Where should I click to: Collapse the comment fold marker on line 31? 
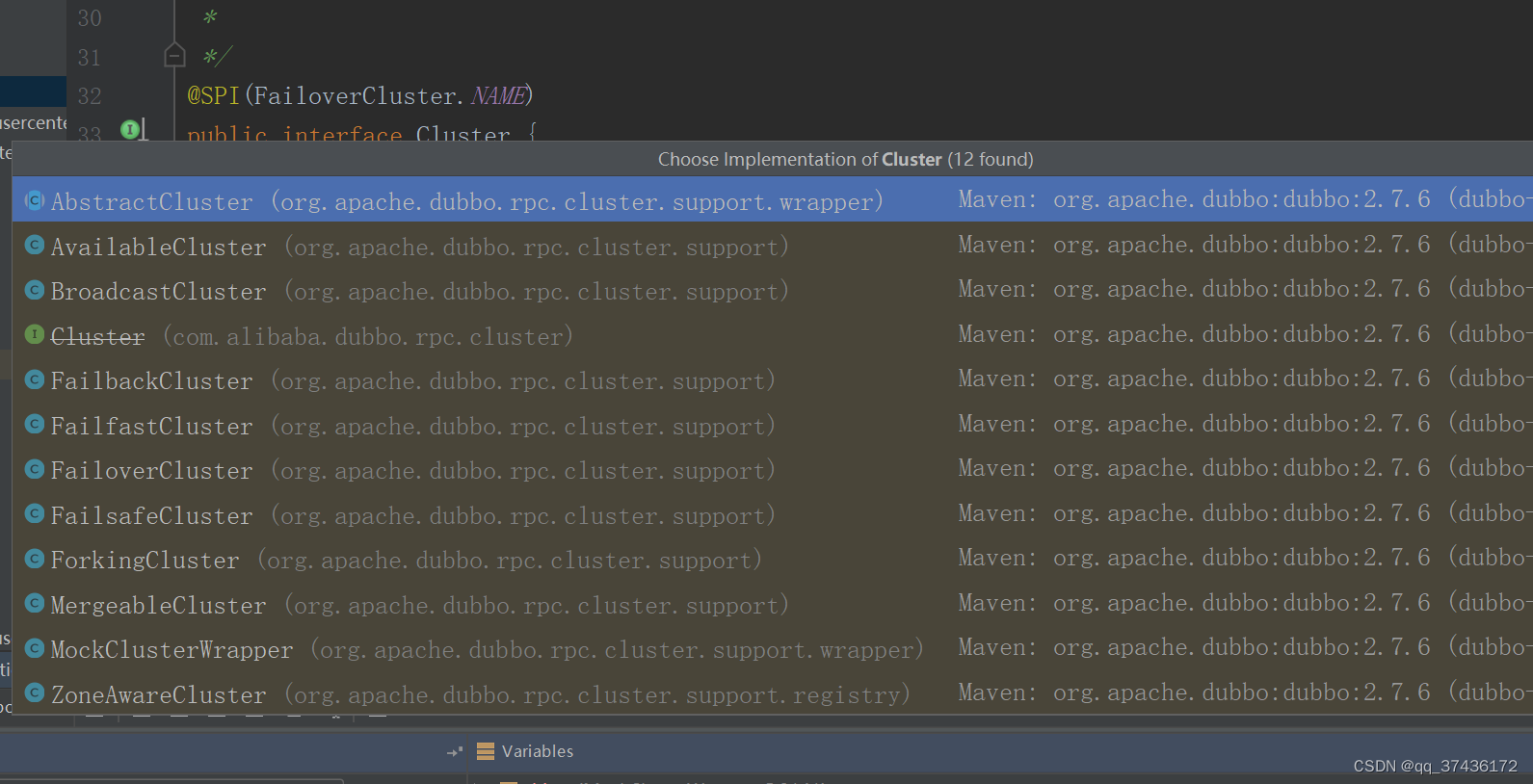click(x=174, y=55)
